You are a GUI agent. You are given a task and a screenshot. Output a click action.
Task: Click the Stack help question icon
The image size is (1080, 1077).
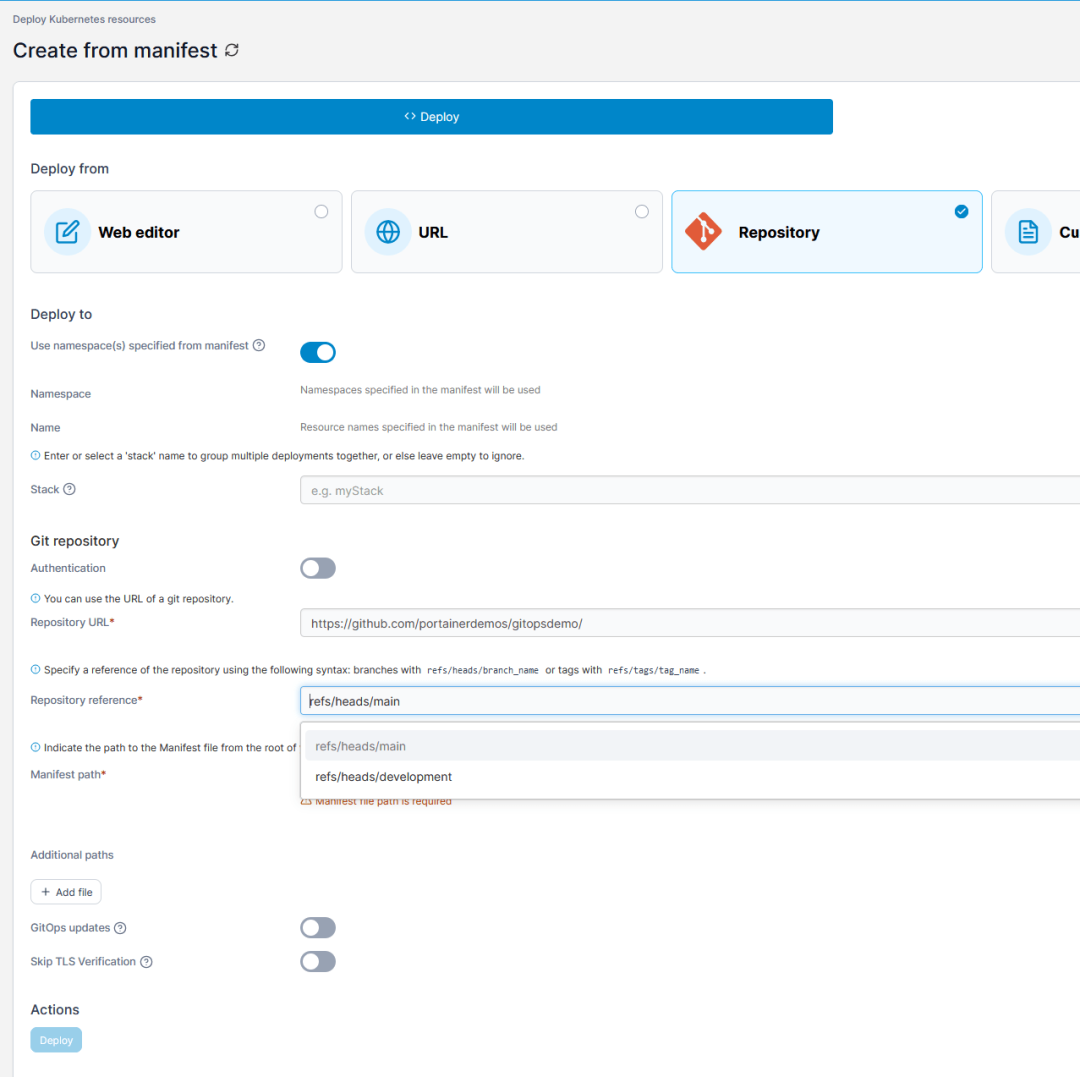pos(69,489)
